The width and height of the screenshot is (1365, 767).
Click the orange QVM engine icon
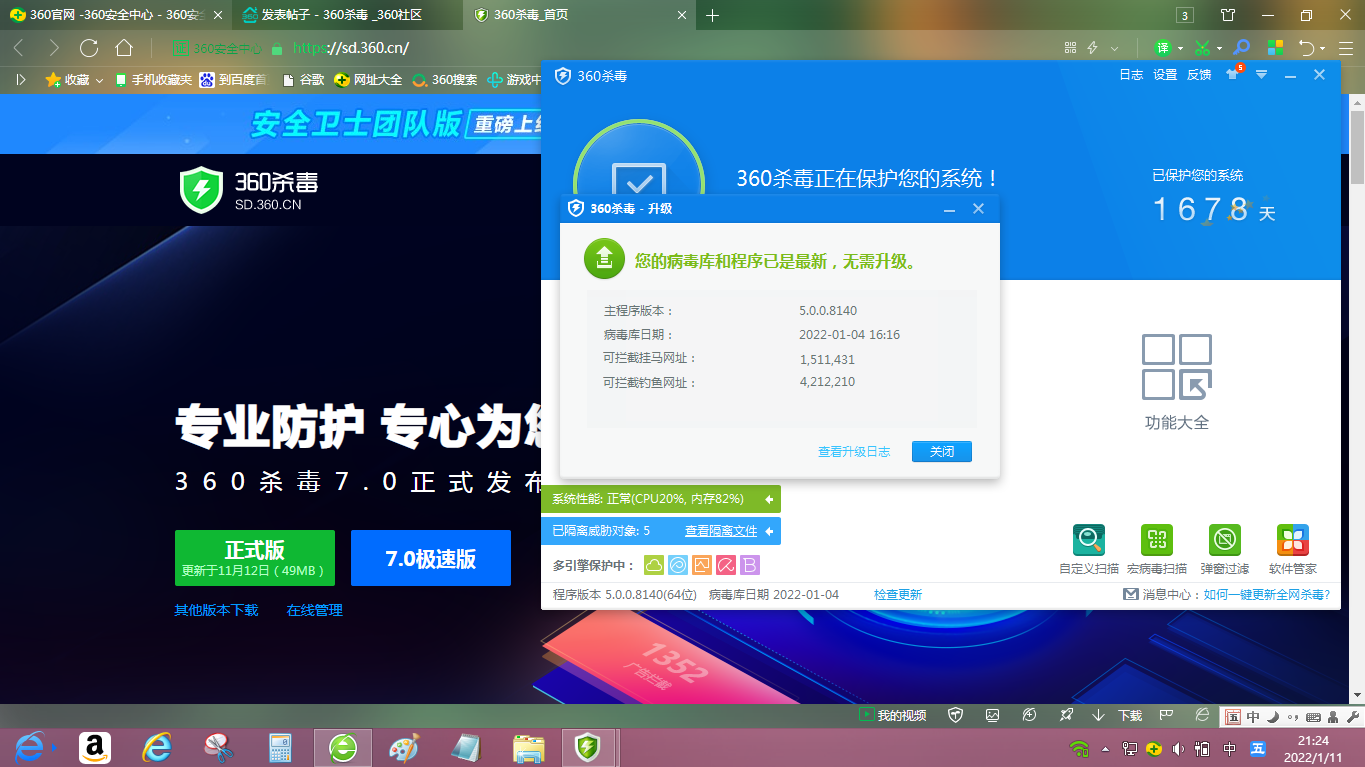pyautogui.click(x=702, y=565)
